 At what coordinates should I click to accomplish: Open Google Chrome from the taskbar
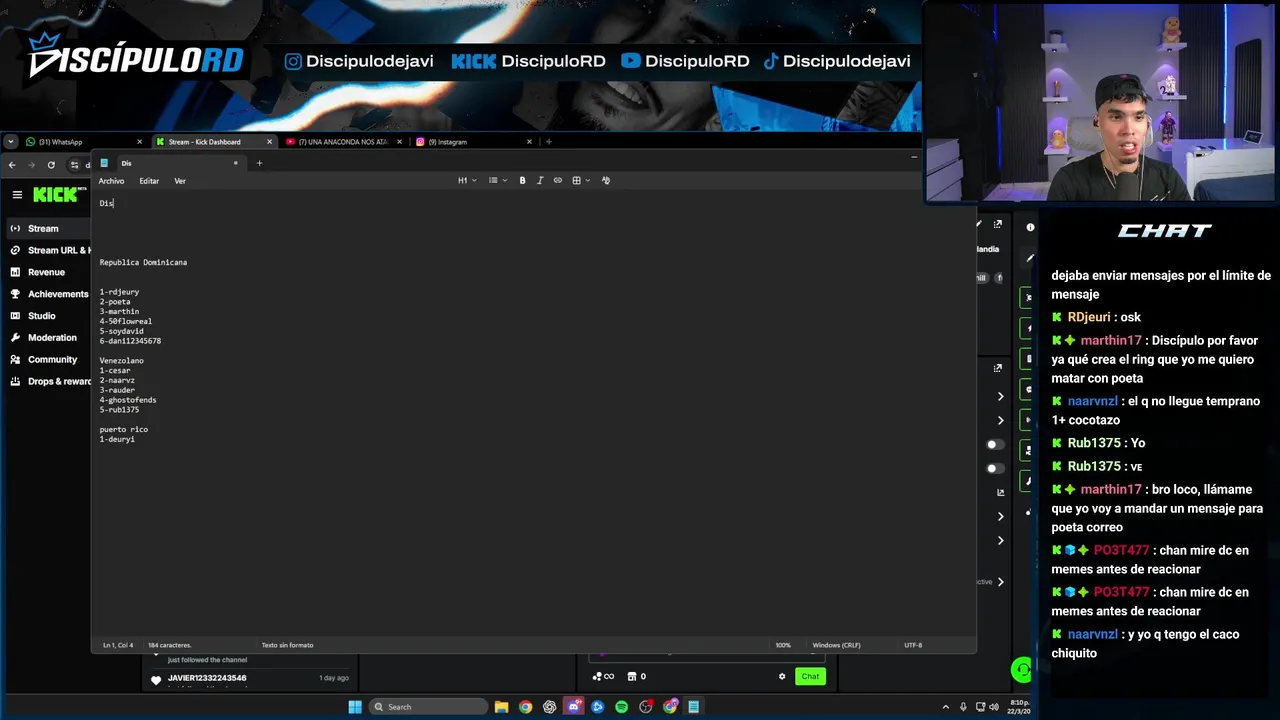click(526, 707)
